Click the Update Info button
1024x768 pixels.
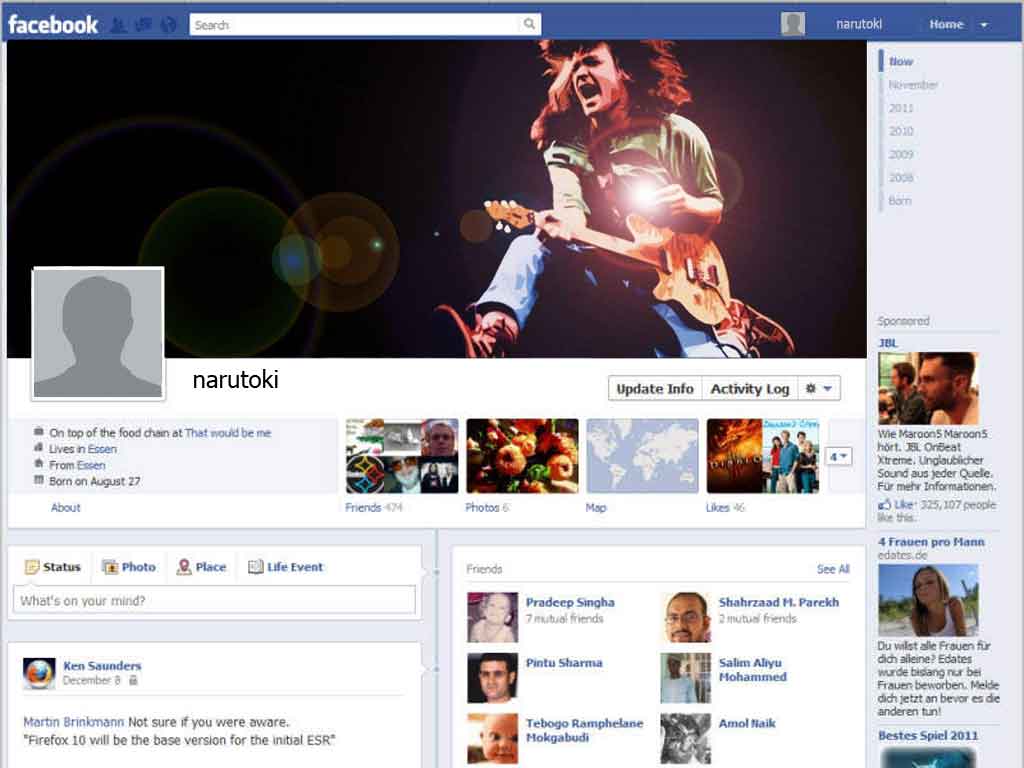654,389
